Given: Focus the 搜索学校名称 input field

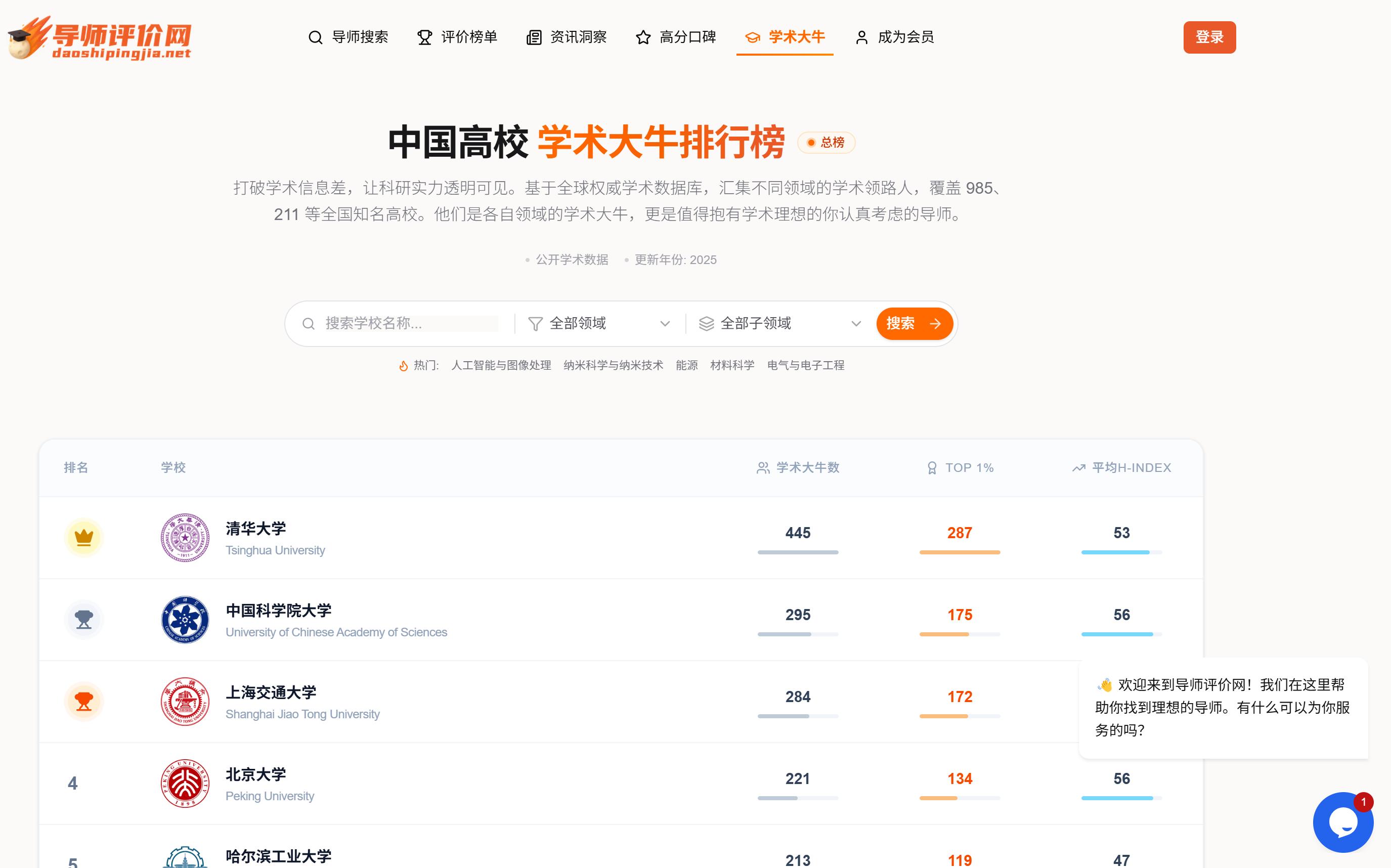Looking at the screenshot, I should 411,324.
